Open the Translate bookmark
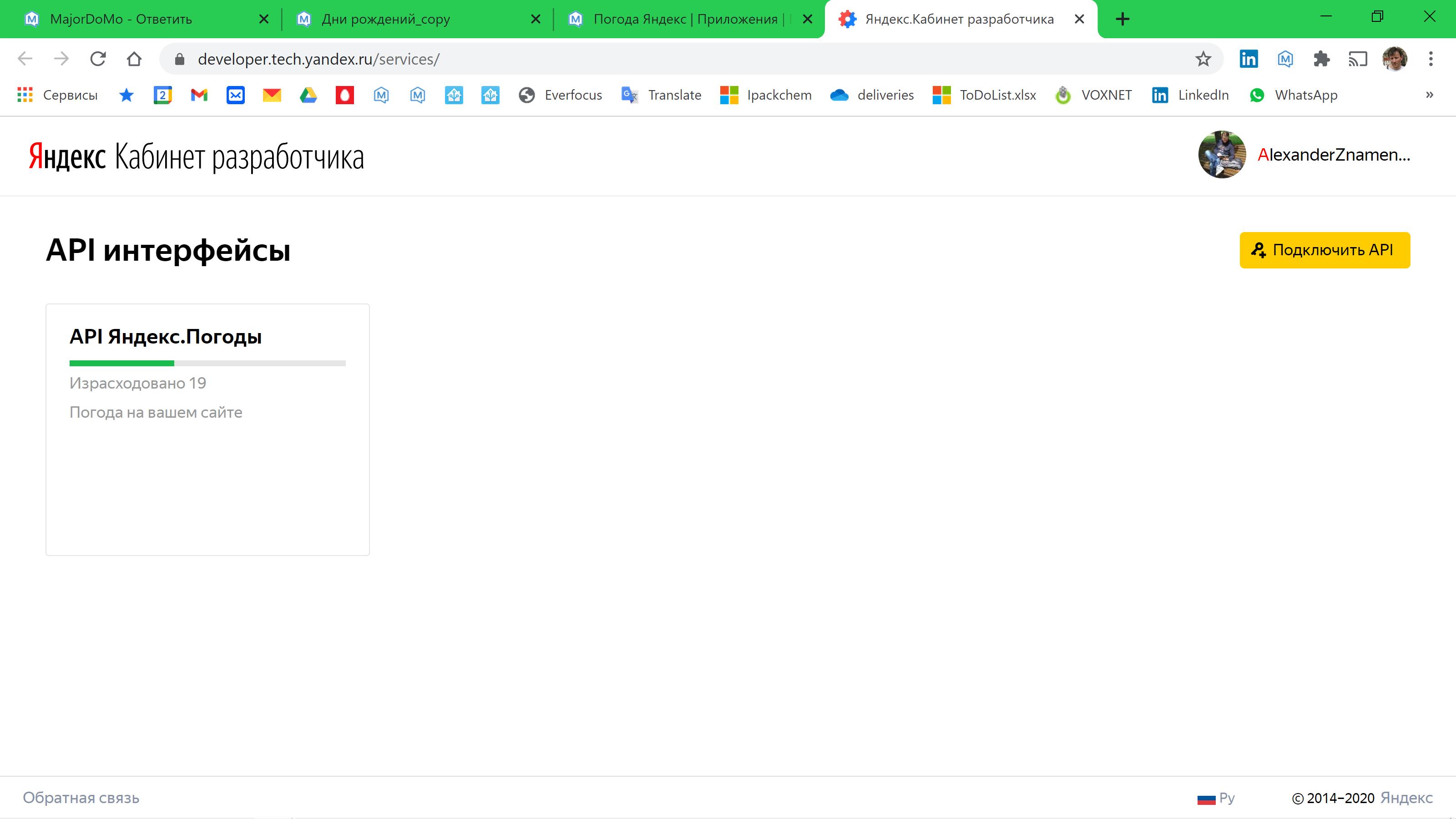Screen dimensions: 1456x819 [661, 95]
